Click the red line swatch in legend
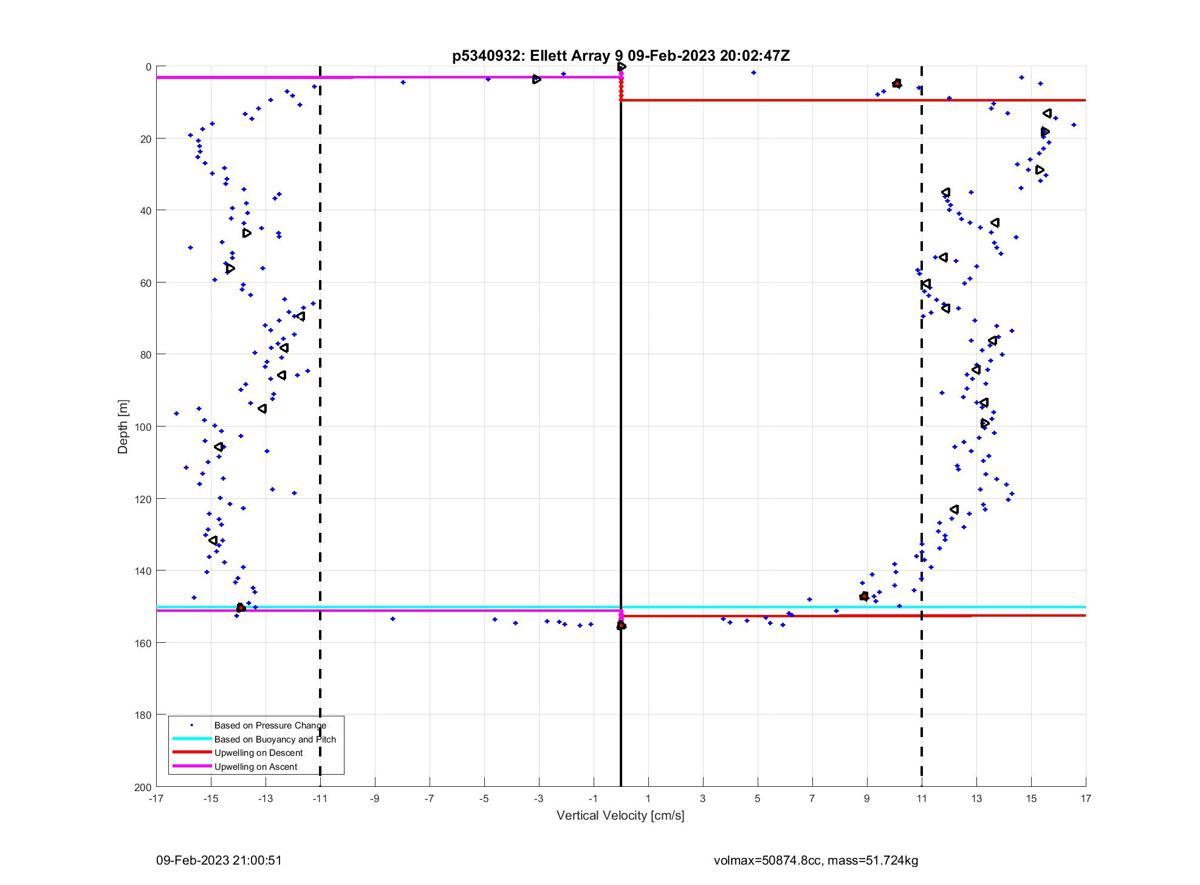Image resolution: width=1200 pixels, height=885 pixels. point(191,753)
